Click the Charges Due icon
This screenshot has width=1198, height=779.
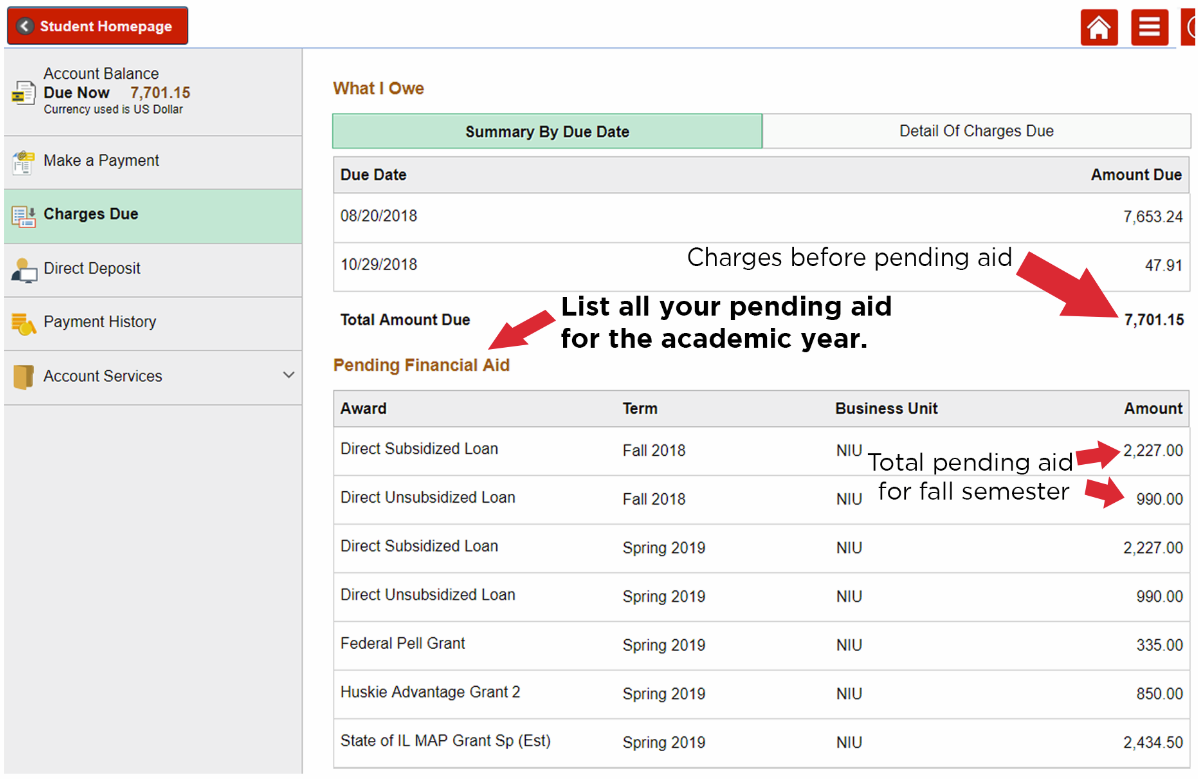(x=23, y=216)
